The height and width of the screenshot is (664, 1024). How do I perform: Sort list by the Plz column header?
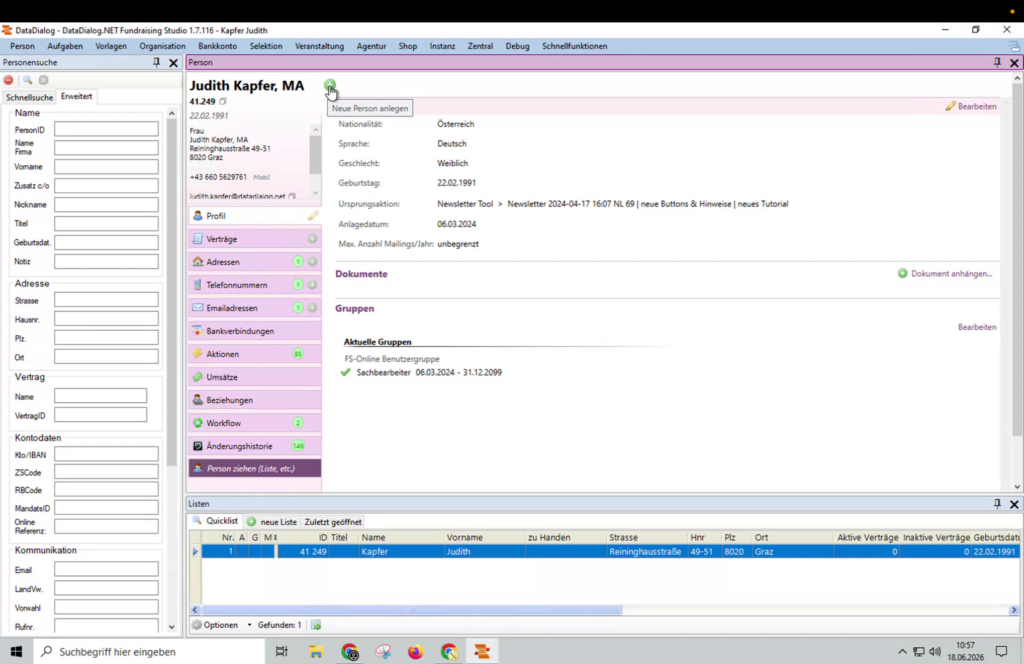pos(734,537)
